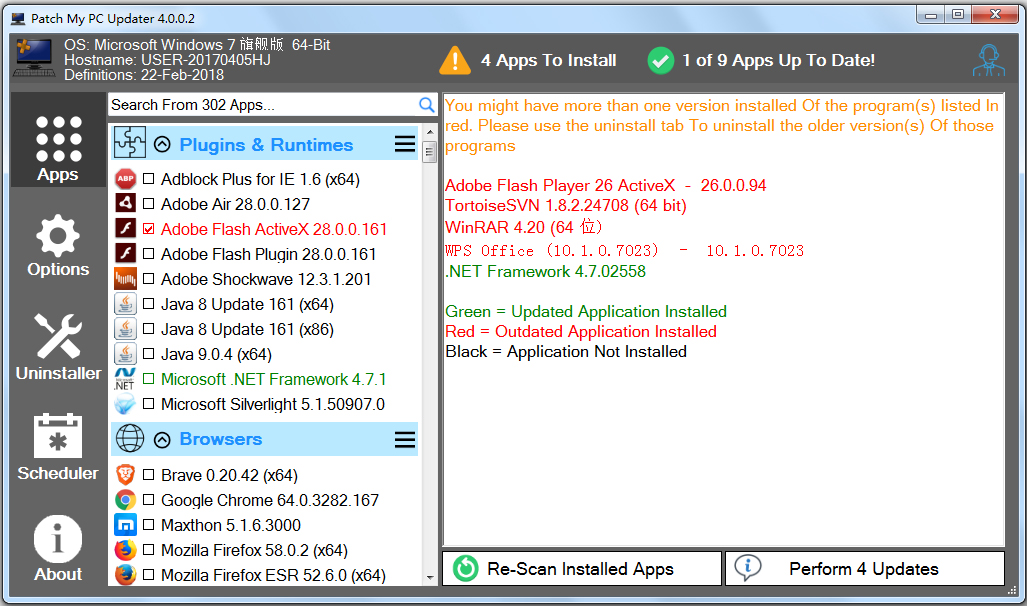Click the Mozilla Firefox 58.0.2 icon

(125, 550)
